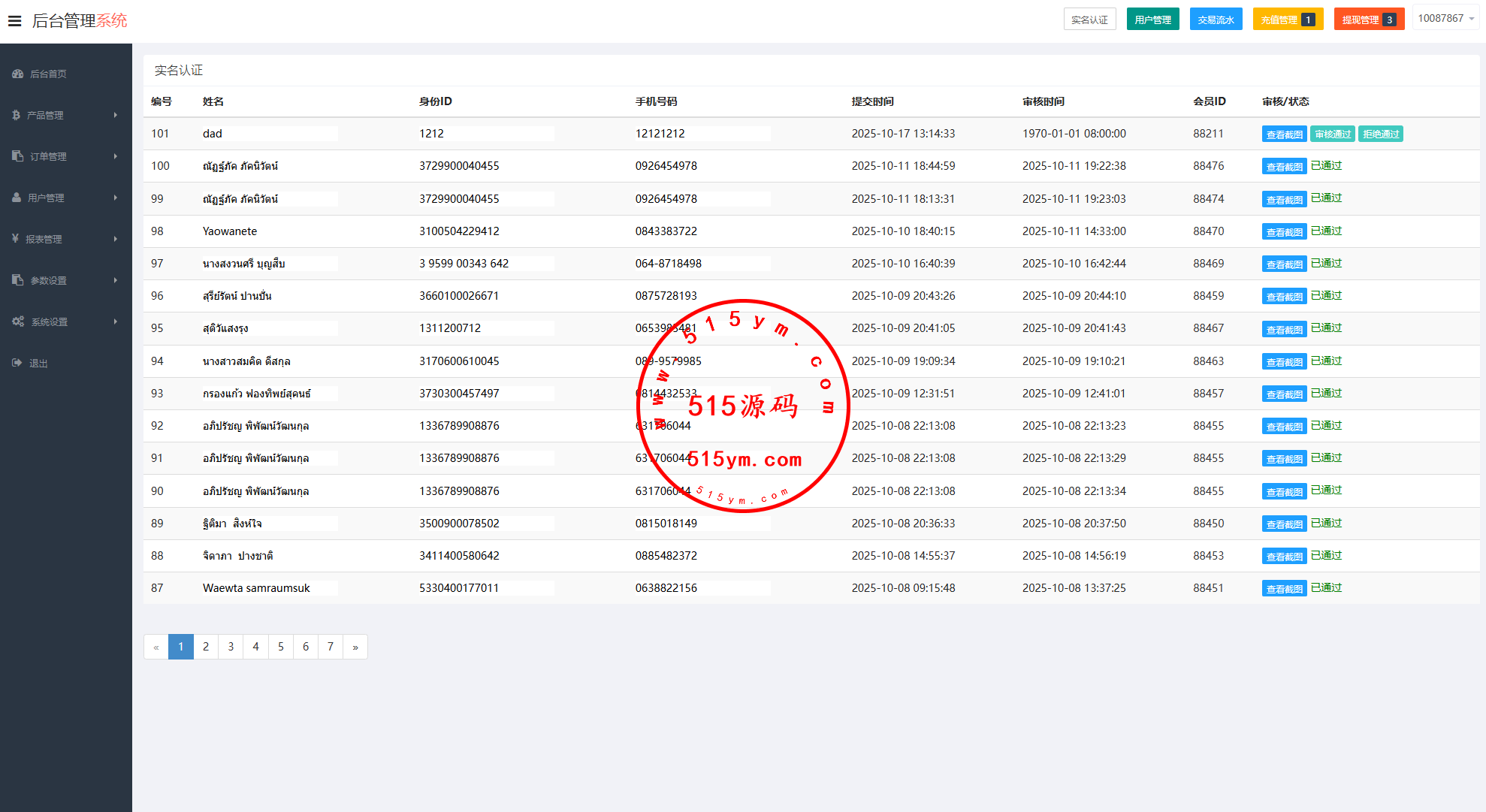The width and height of the screenshot is (1486, 812).
Task: Click the 提现管理 button with badge
Action: click(1369, 20)
